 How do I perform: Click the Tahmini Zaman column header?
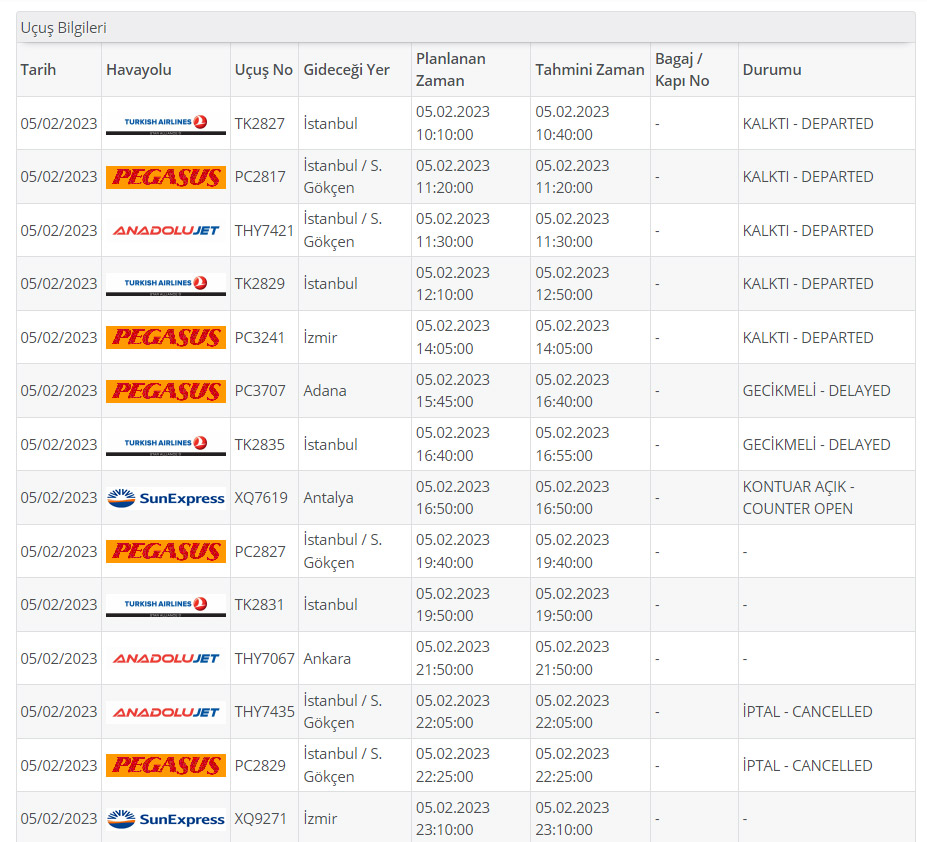589,70
